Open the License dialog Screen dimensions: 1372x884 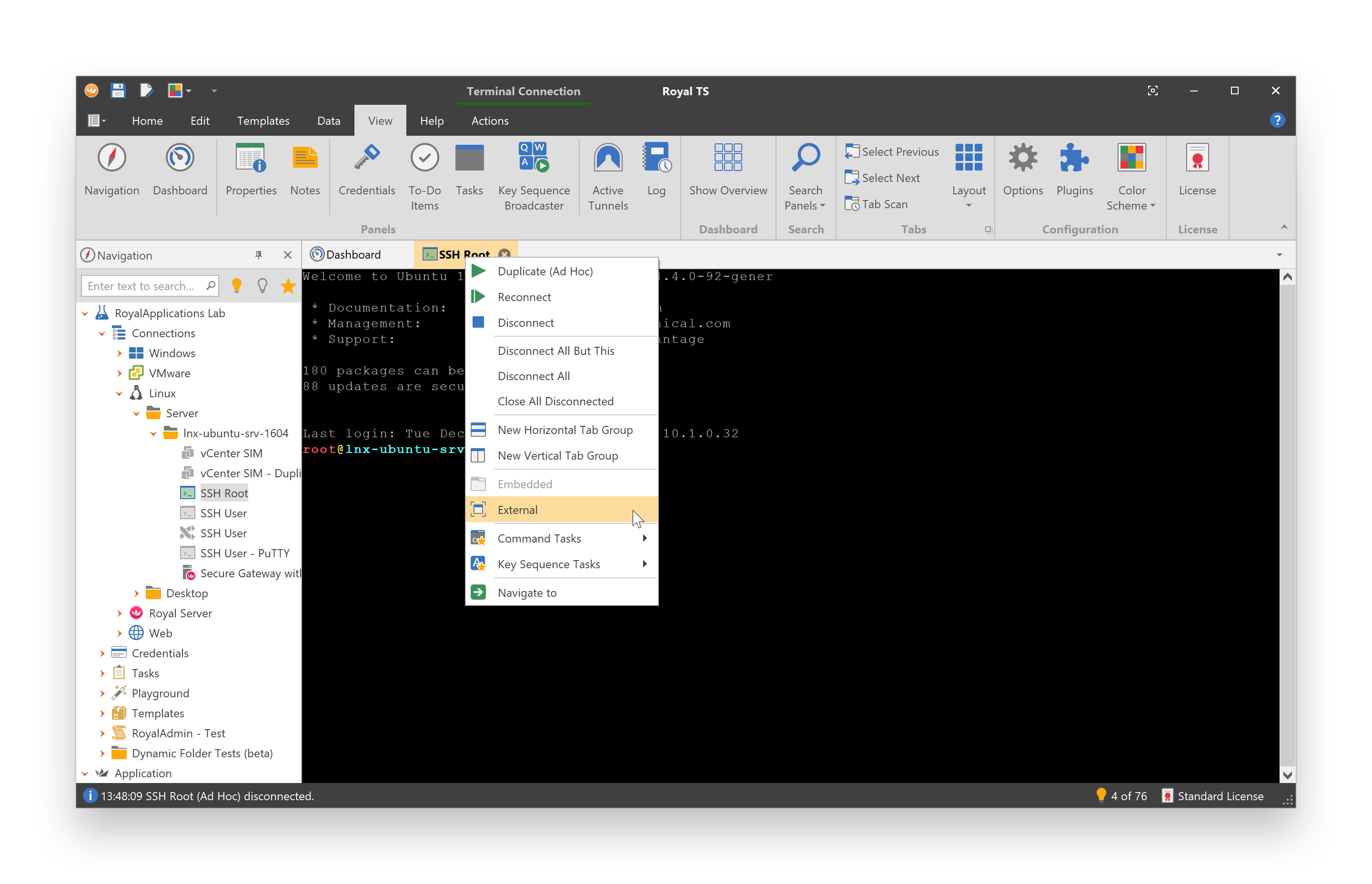pyautogui.click(x=1197, y=170)
